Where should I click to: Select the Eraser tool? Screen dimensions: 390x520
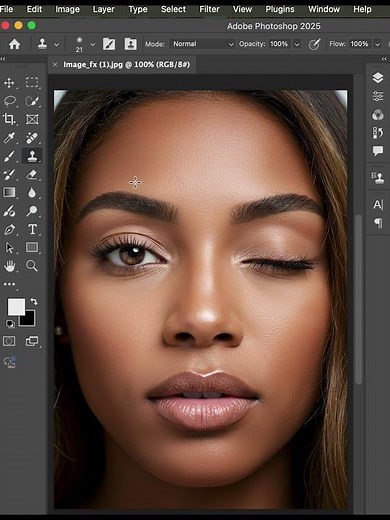pos(32,174)
